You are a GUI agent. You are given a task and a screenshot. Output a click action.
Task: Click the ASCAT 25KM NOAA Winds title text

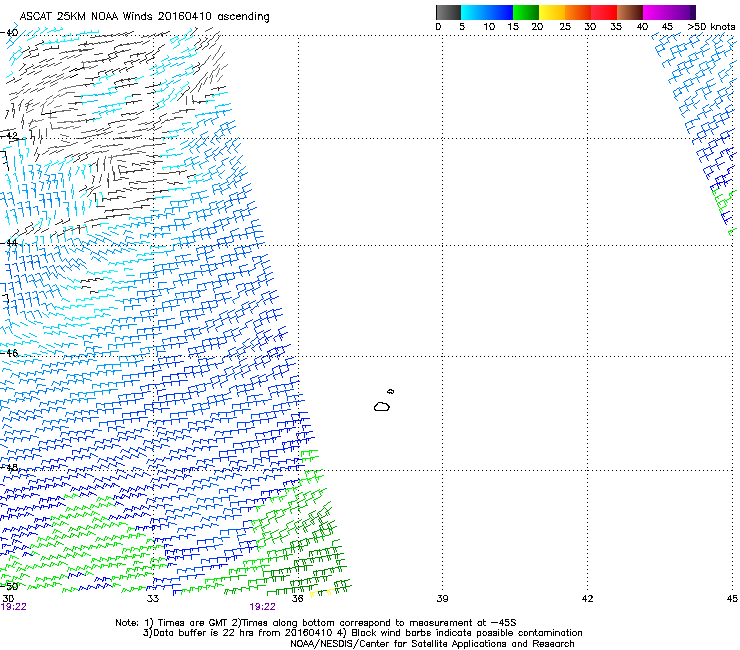144,17
